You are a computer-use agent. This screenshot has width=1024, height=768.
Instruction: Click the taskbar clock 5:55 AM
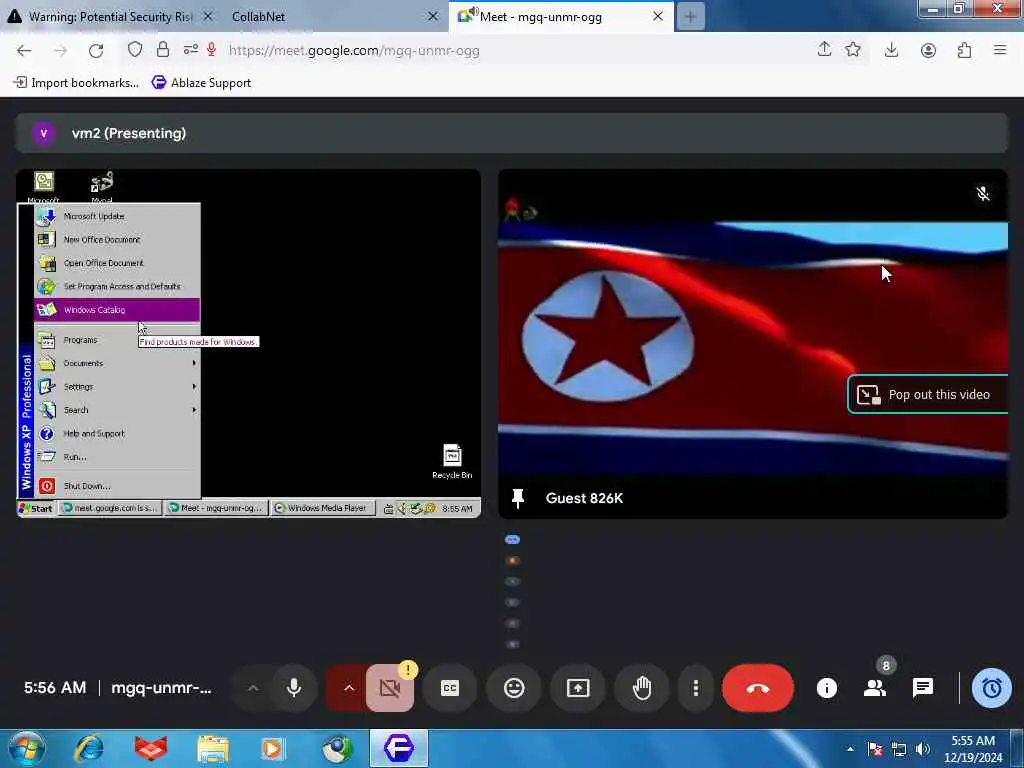973,749
